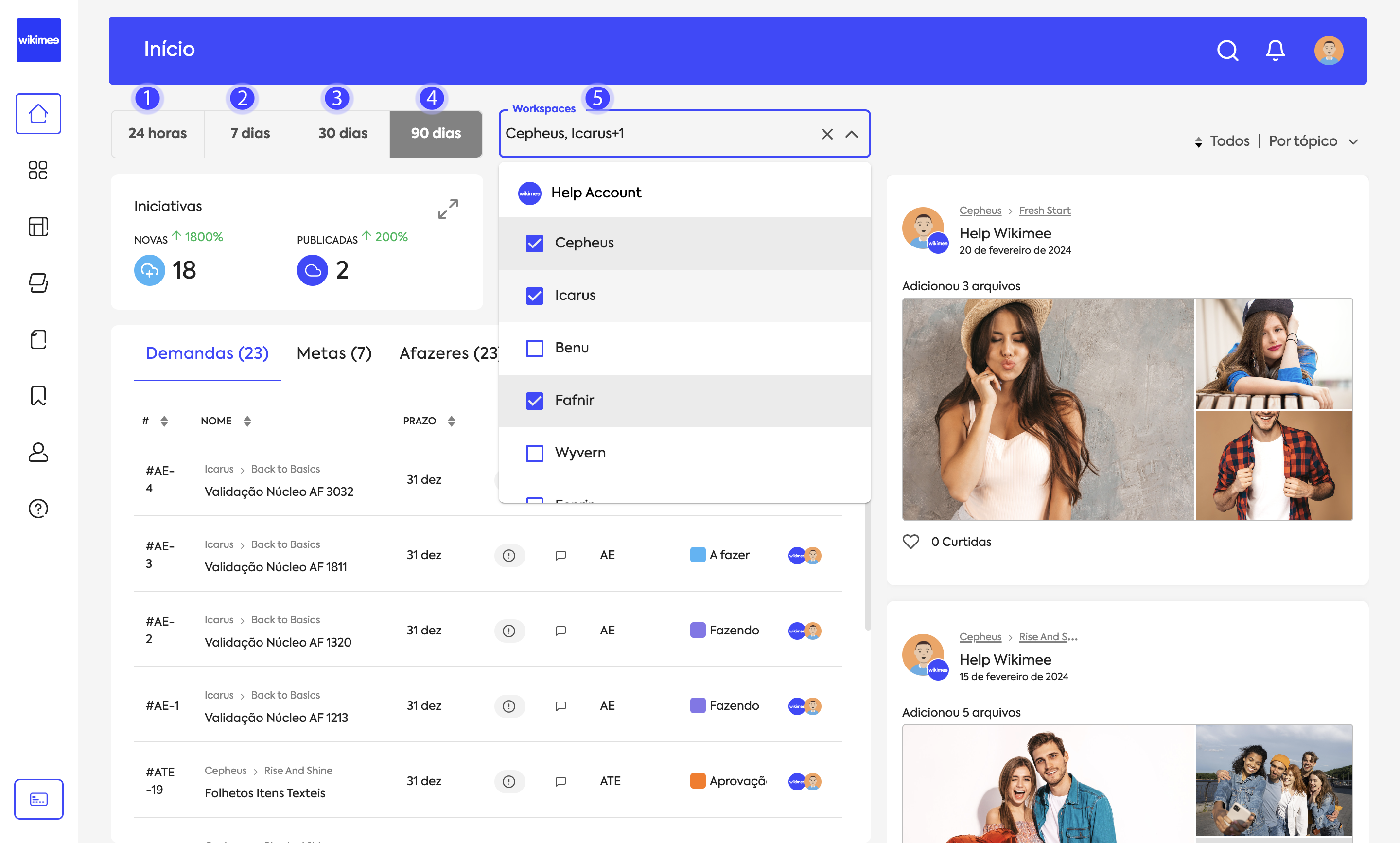Viewport: 1400px width, 843px height.
Task: Open the bookmark icon in sidebar
Action: [x=38, y=396]
